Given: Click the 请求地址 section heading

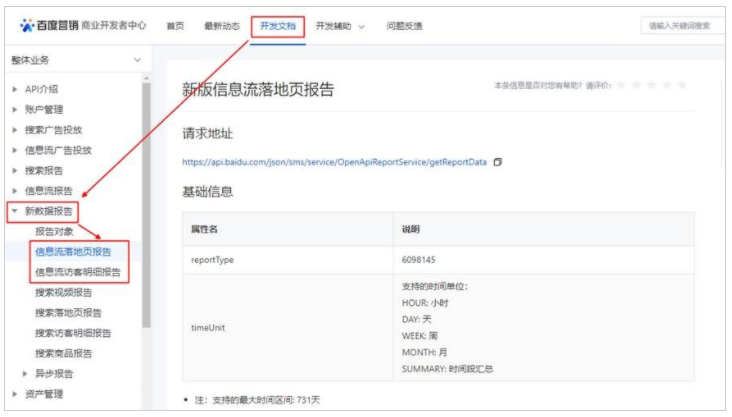Looking at the screenshot, I should coord(207,134).
